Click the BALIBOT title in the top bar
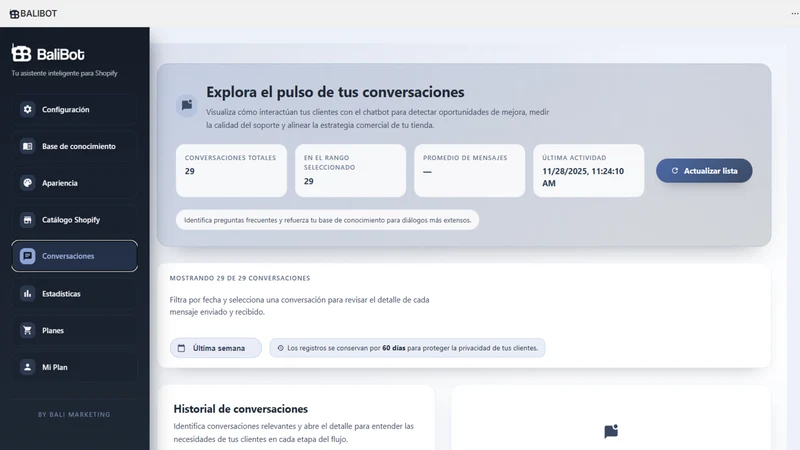Screen dimensions: 800x450 pyautogui.click(x=39, y=14)
